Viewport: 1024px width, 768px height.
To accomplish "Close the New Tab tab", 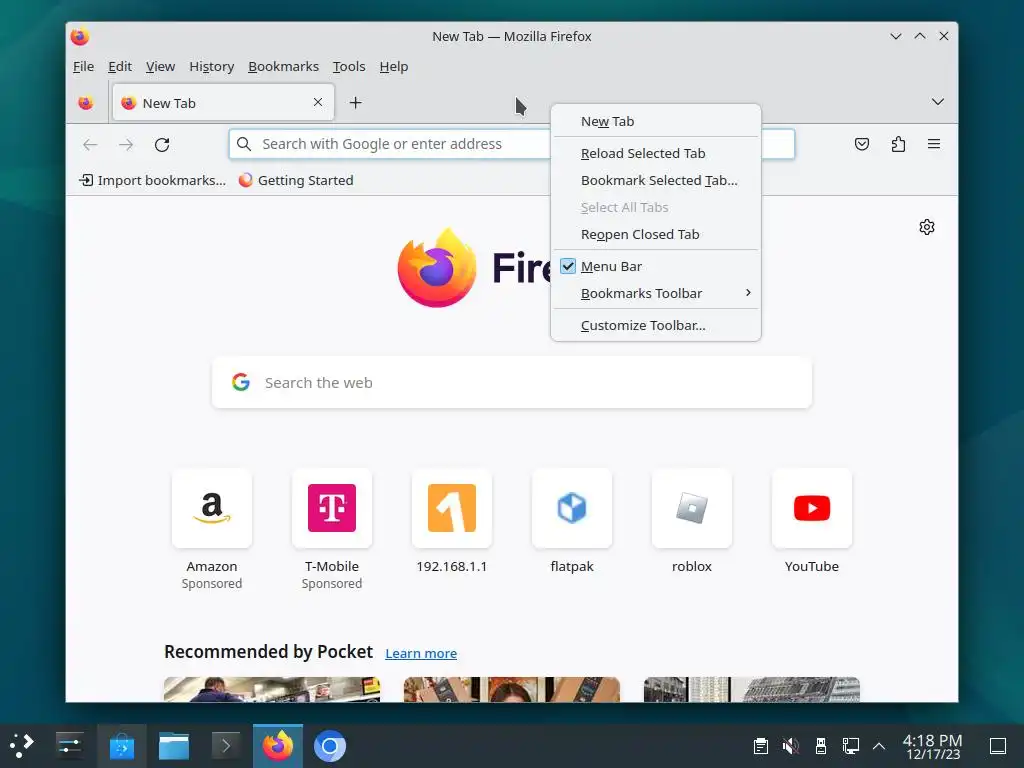I will 318,102.
